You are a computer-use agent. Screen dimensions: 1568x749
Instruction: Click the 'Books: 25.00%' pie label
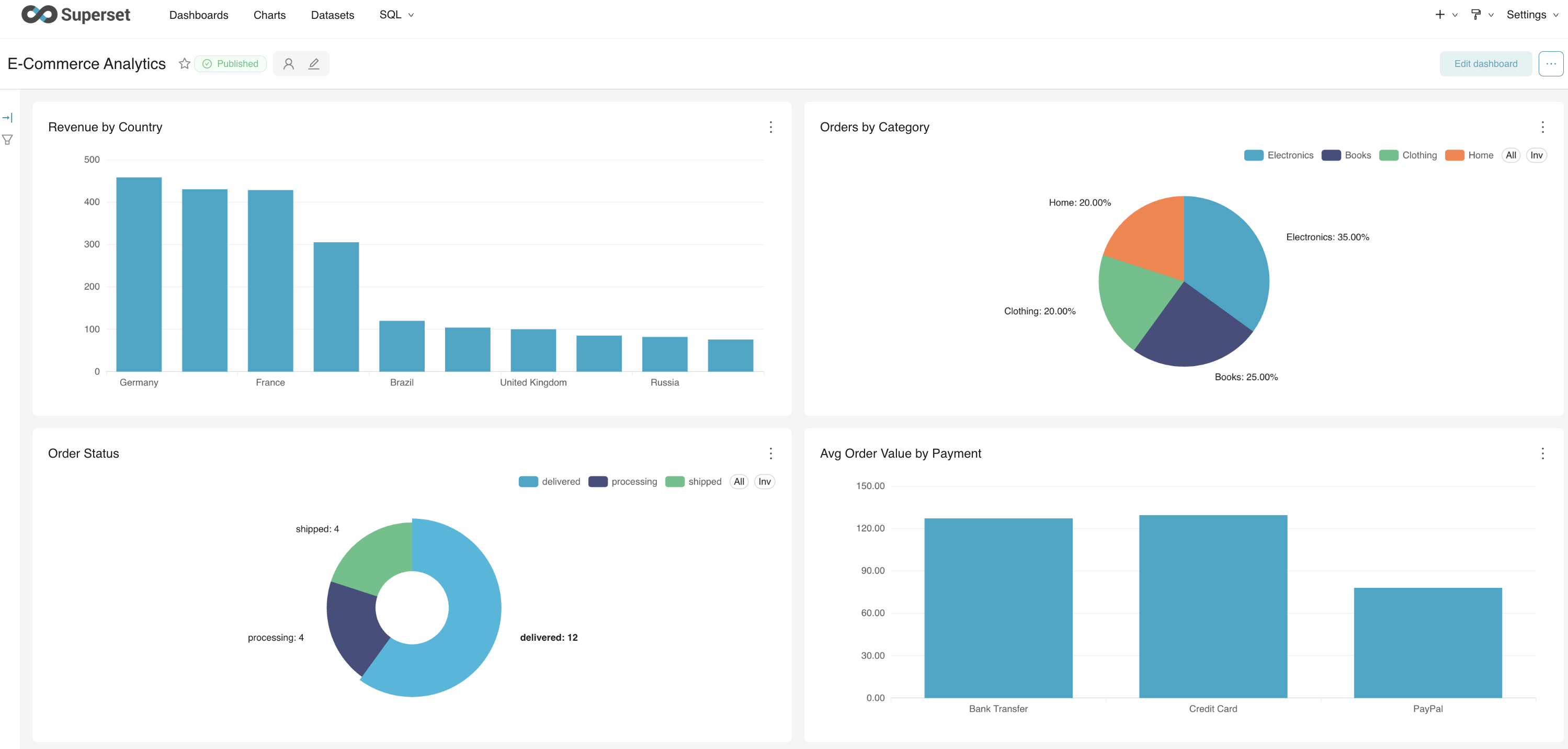pos(1246,377)
